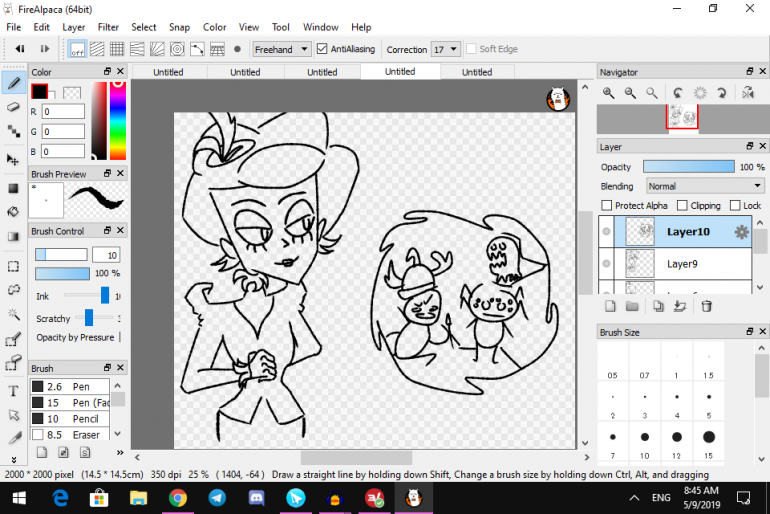Viewport: 770px width, 514px height.
Task: Hide Layer9 using visibility dot
Action: [x=607, y=264]
